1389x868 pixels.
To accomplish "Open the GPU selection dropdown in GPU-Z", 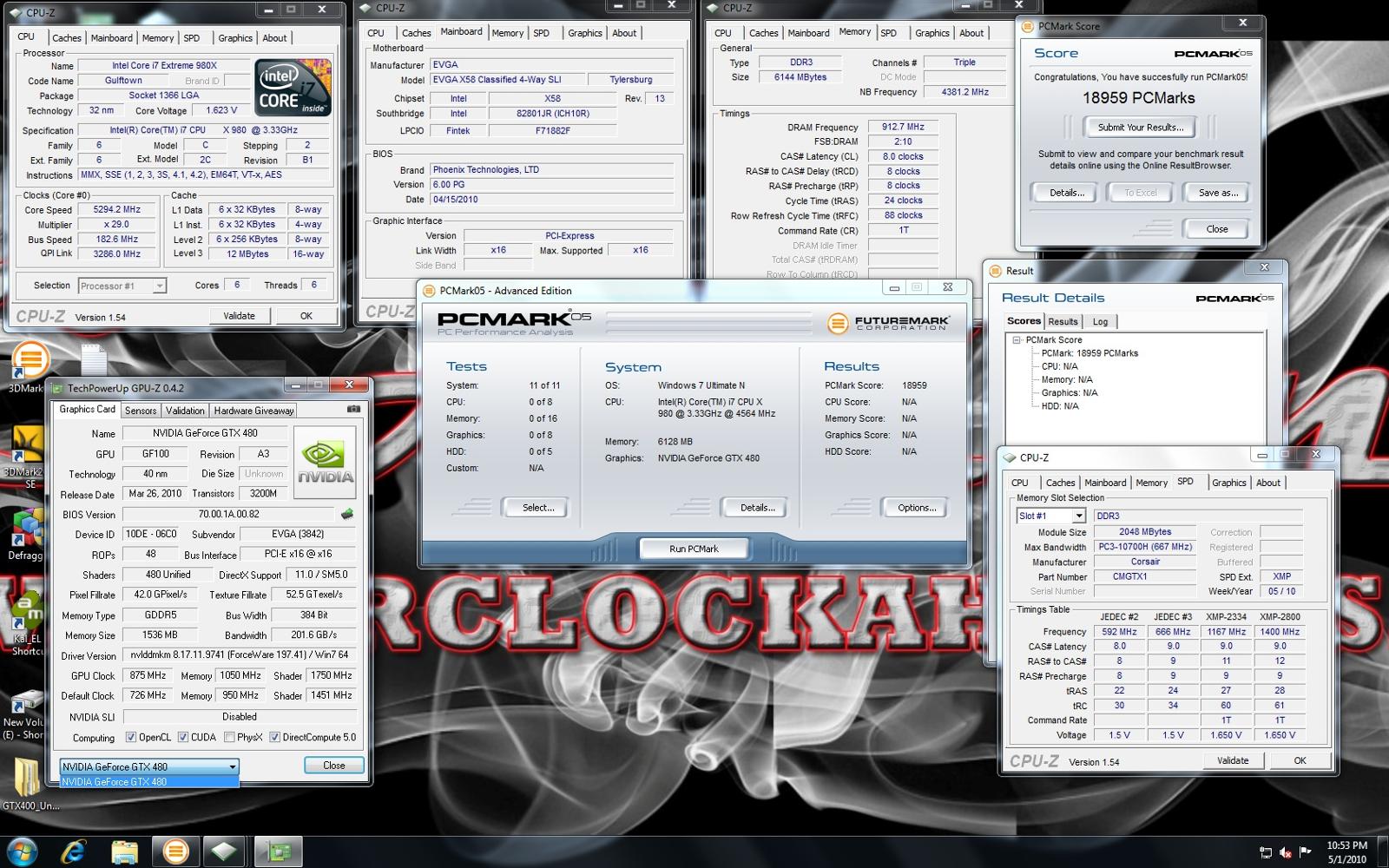I will (149, 766).
